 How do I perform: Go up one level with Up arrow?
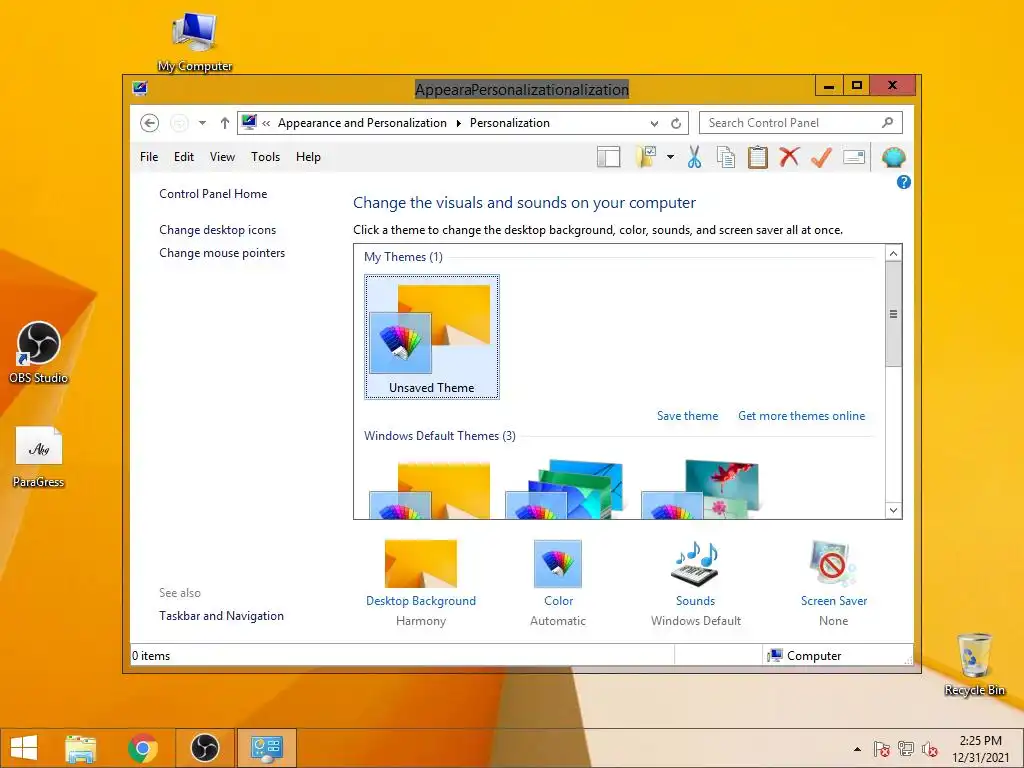pos(225,123)
